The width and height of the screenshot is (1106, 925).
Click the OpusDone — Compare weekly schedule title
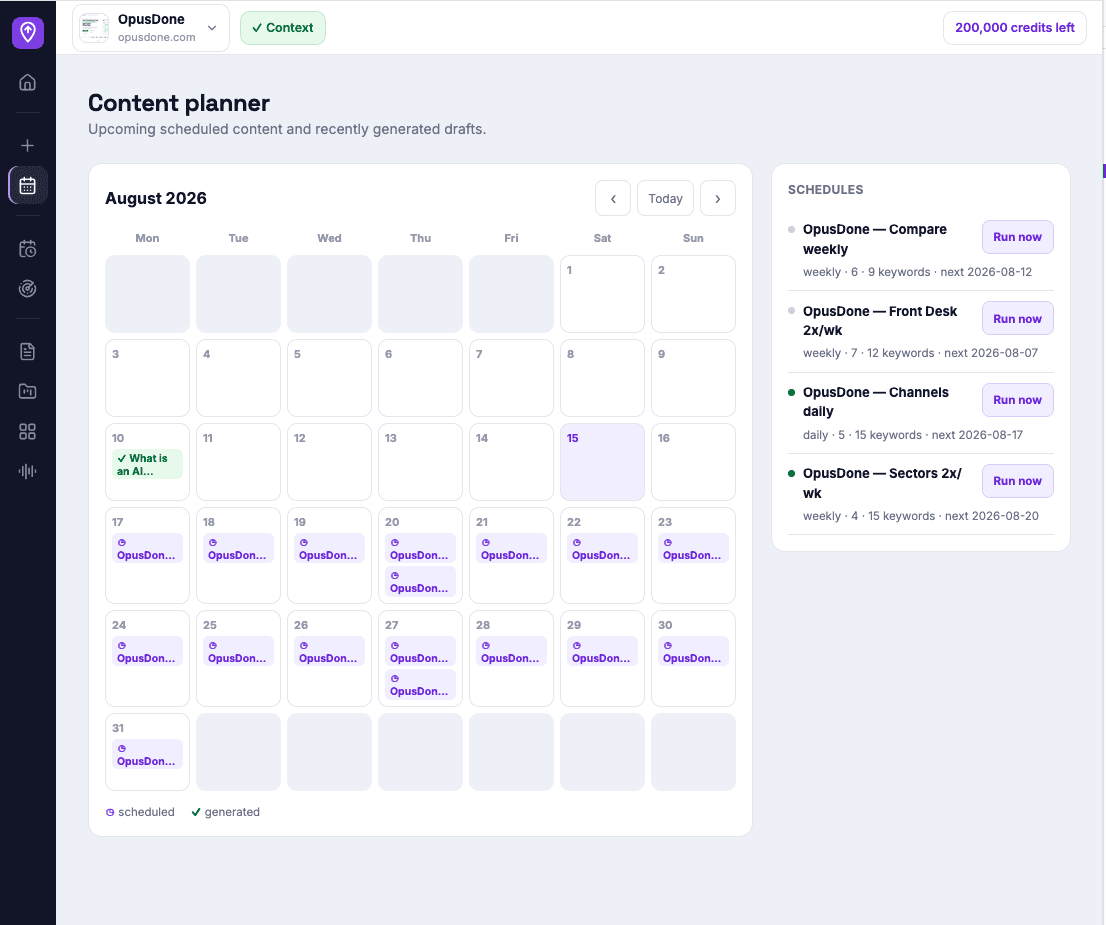click(x=875, y=239)
